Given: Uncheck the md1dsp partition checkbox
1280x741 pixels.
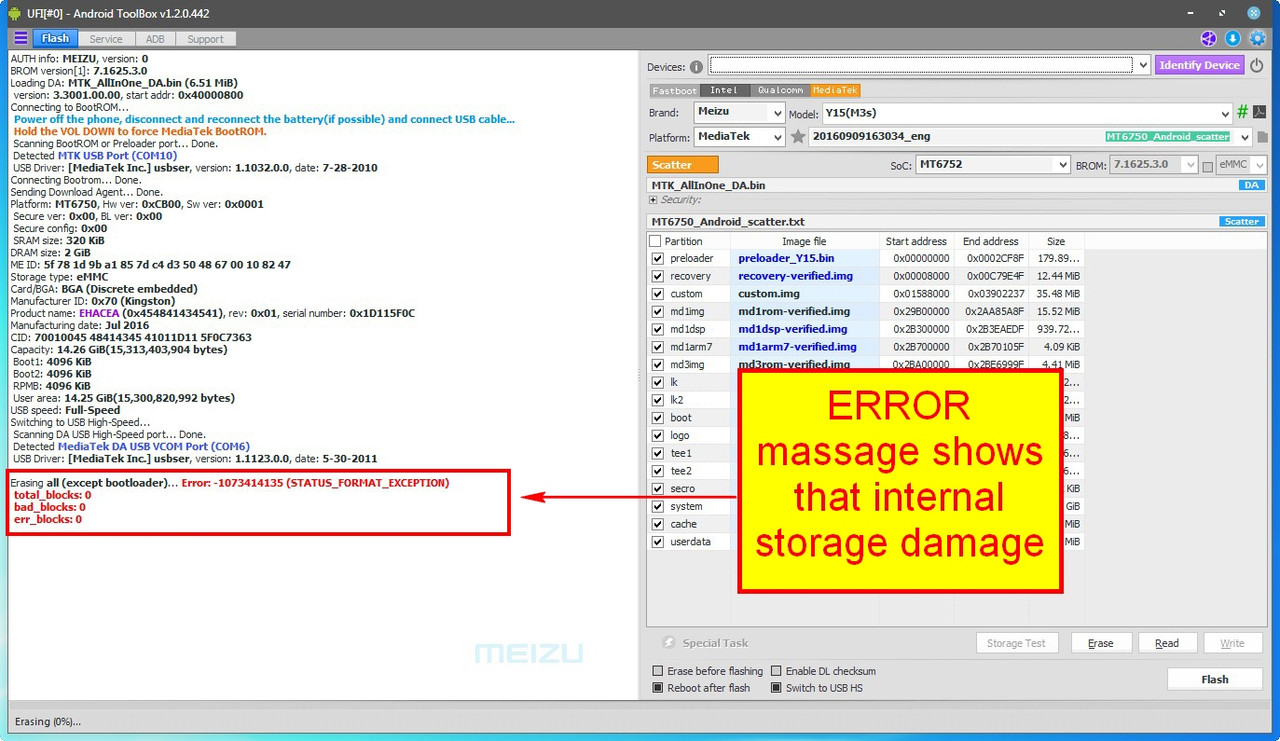Looking at the screenshot, I should coord(657,329).
